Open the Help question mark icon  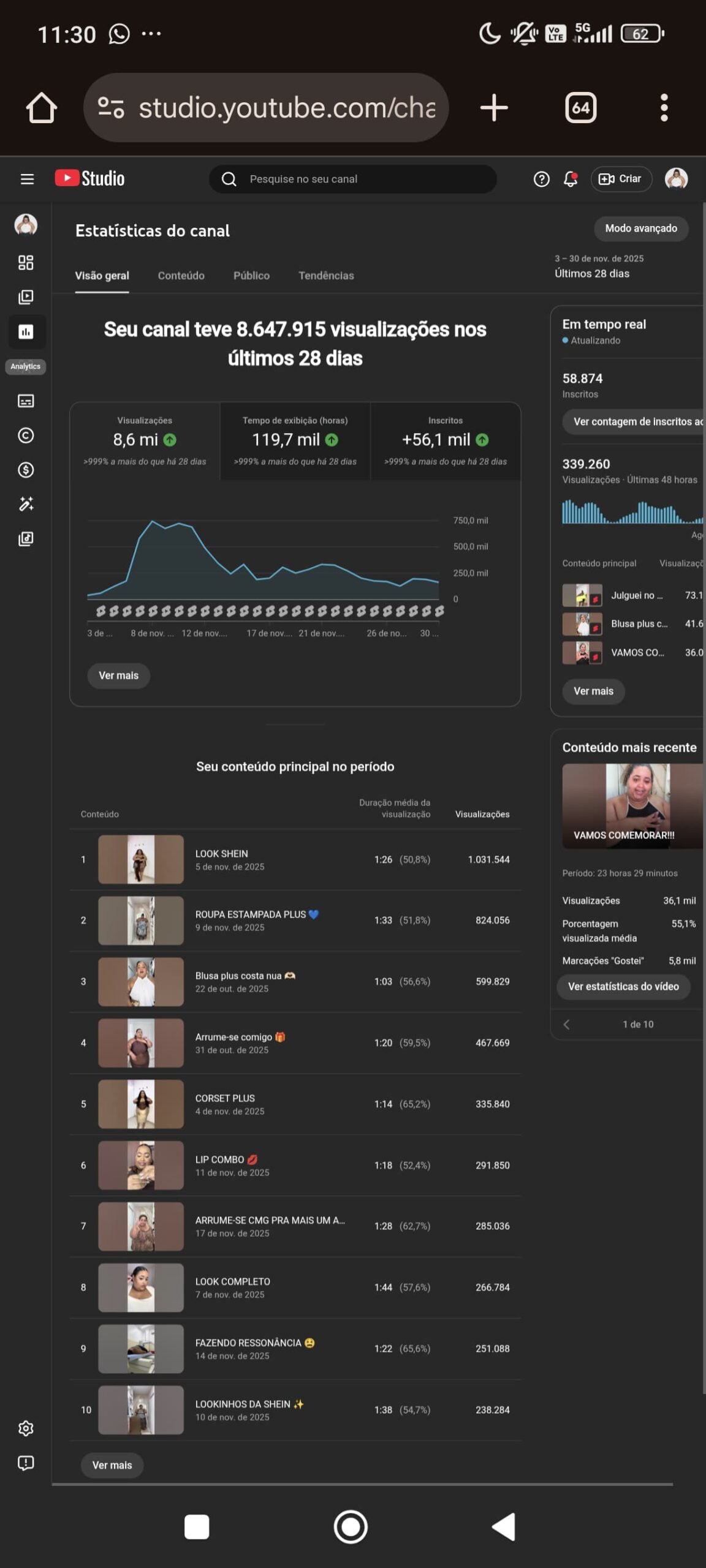(541, 179)
